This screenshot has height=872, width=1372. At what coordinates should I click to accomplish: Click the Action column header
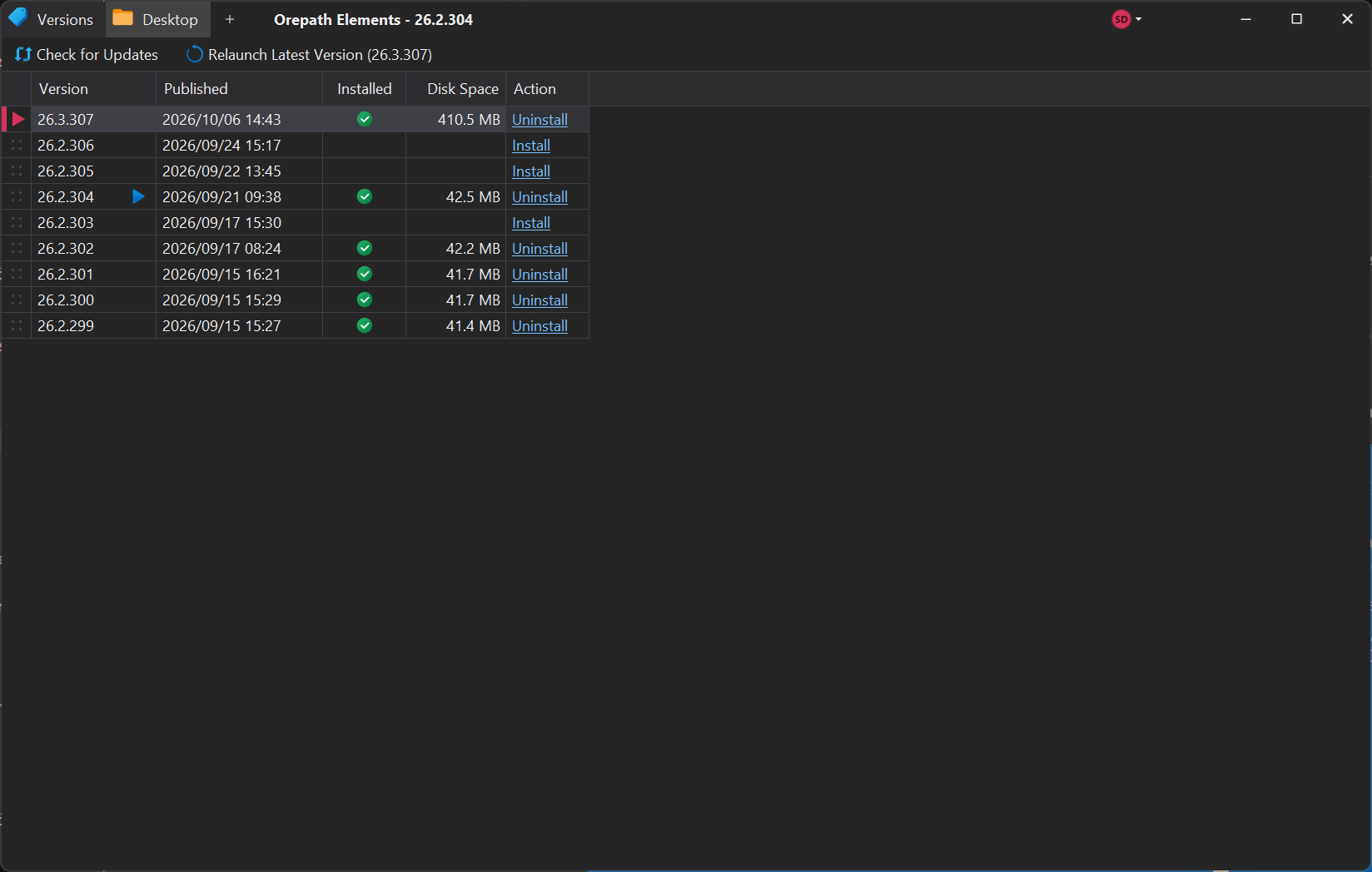coord(547,88)
